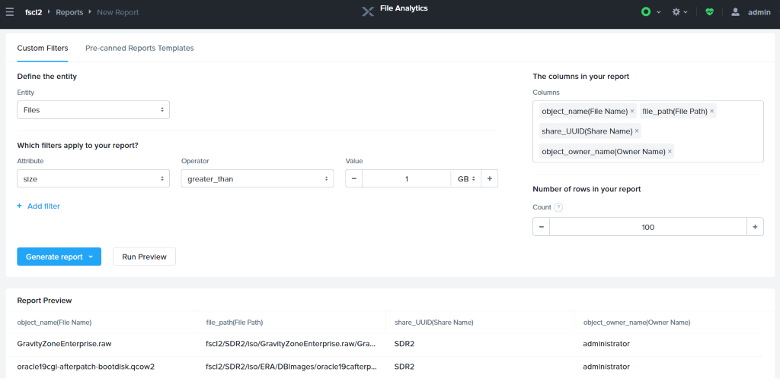Click the Add filter link
Image resolution: width=780 pixels, height=380 pixels.
pyautogui.click(x=39, y=206)
